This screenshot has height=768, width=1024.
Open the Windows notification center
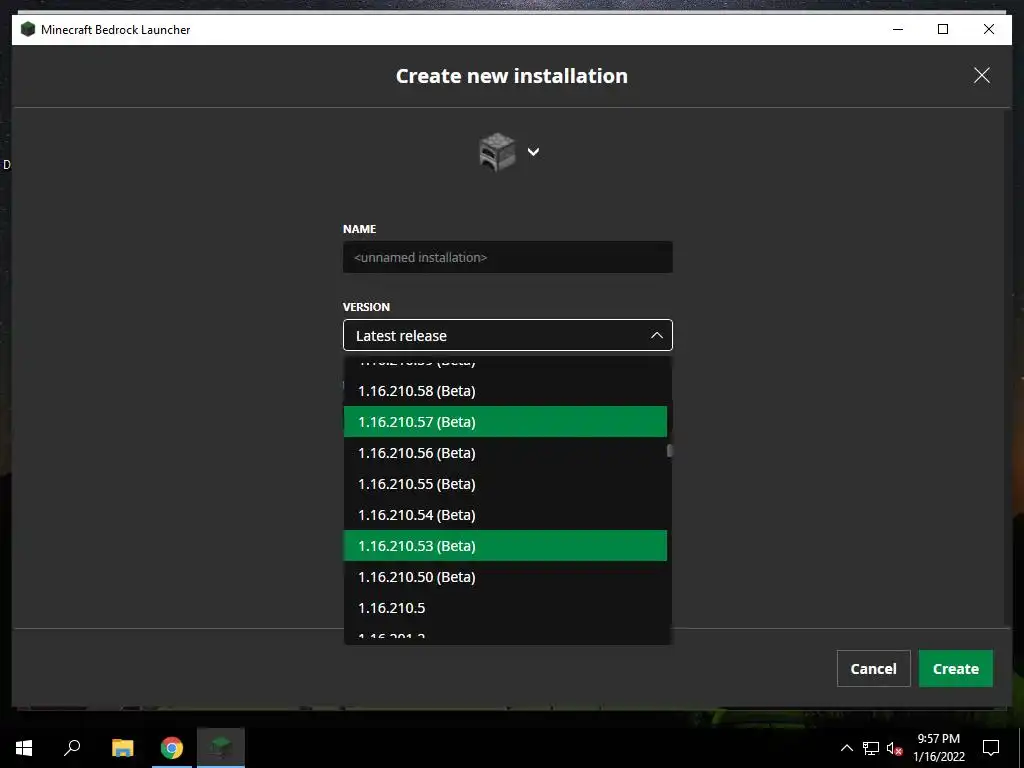[991, 748]
